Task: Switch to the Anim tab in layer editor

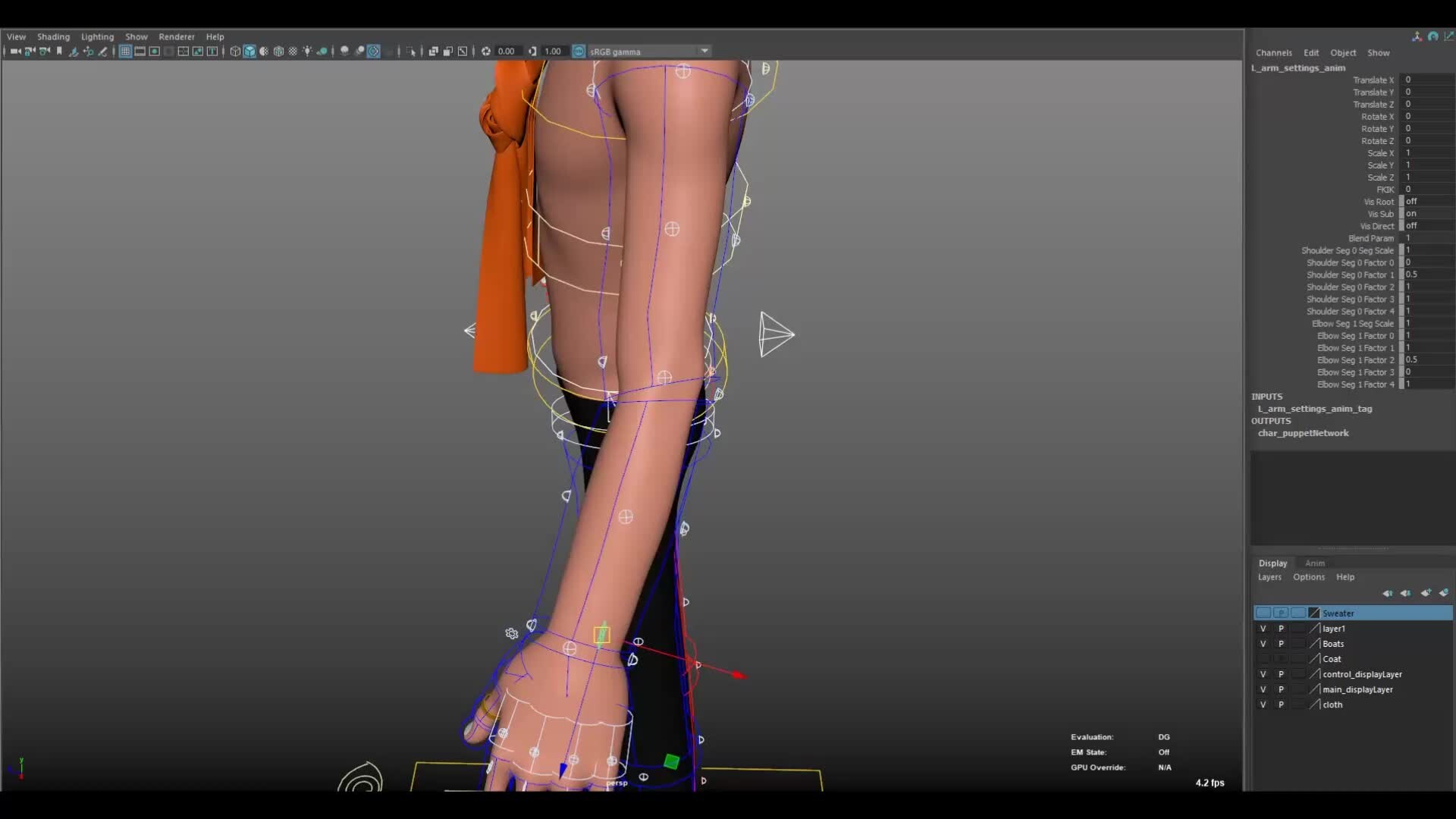Action: (x=1315, y=563)
